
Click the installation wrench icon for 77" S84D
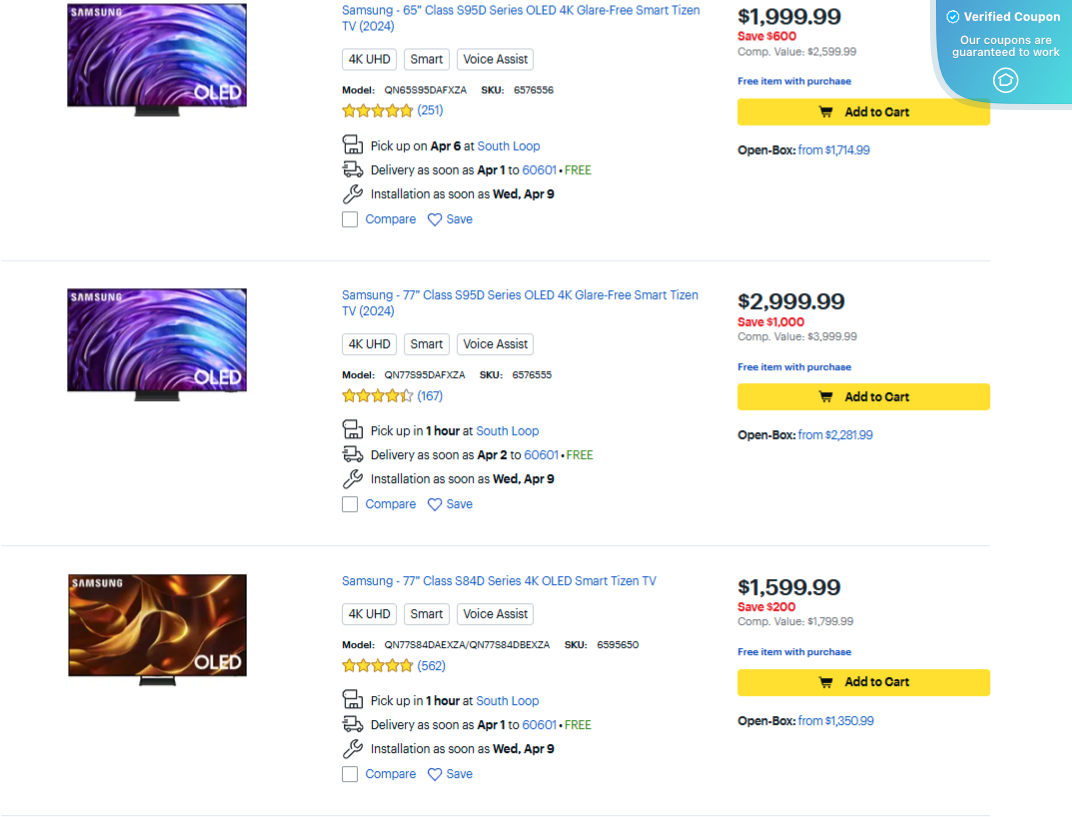click(x=353, y=748)
